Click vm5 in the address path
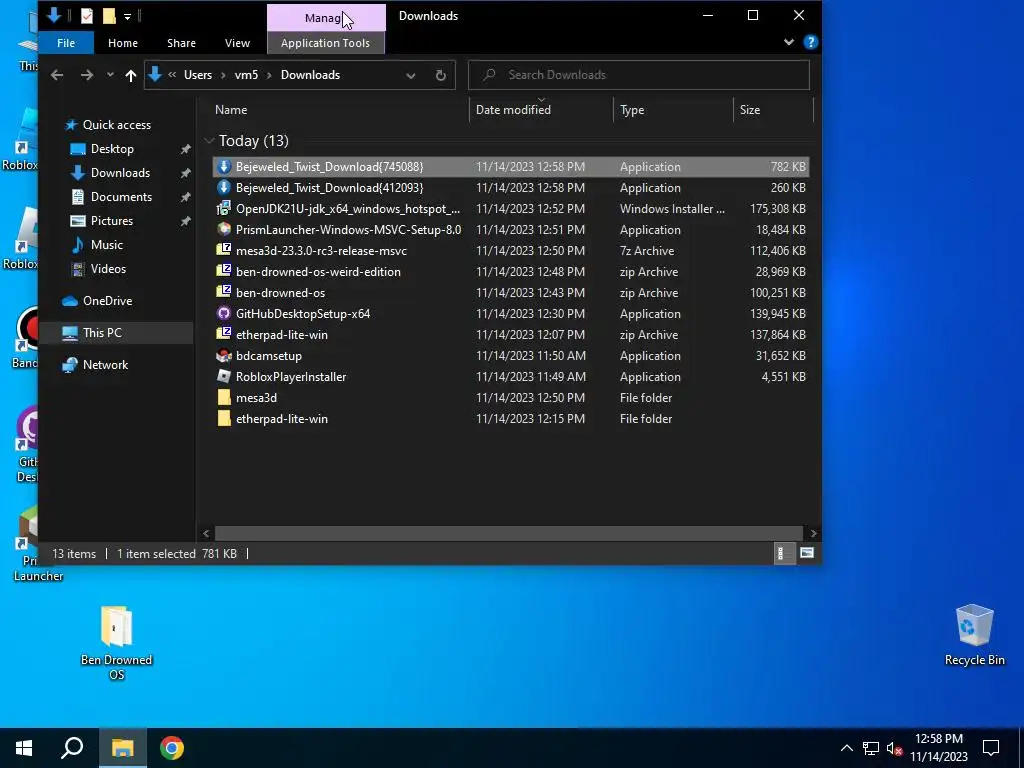 (x=246, y=75)
